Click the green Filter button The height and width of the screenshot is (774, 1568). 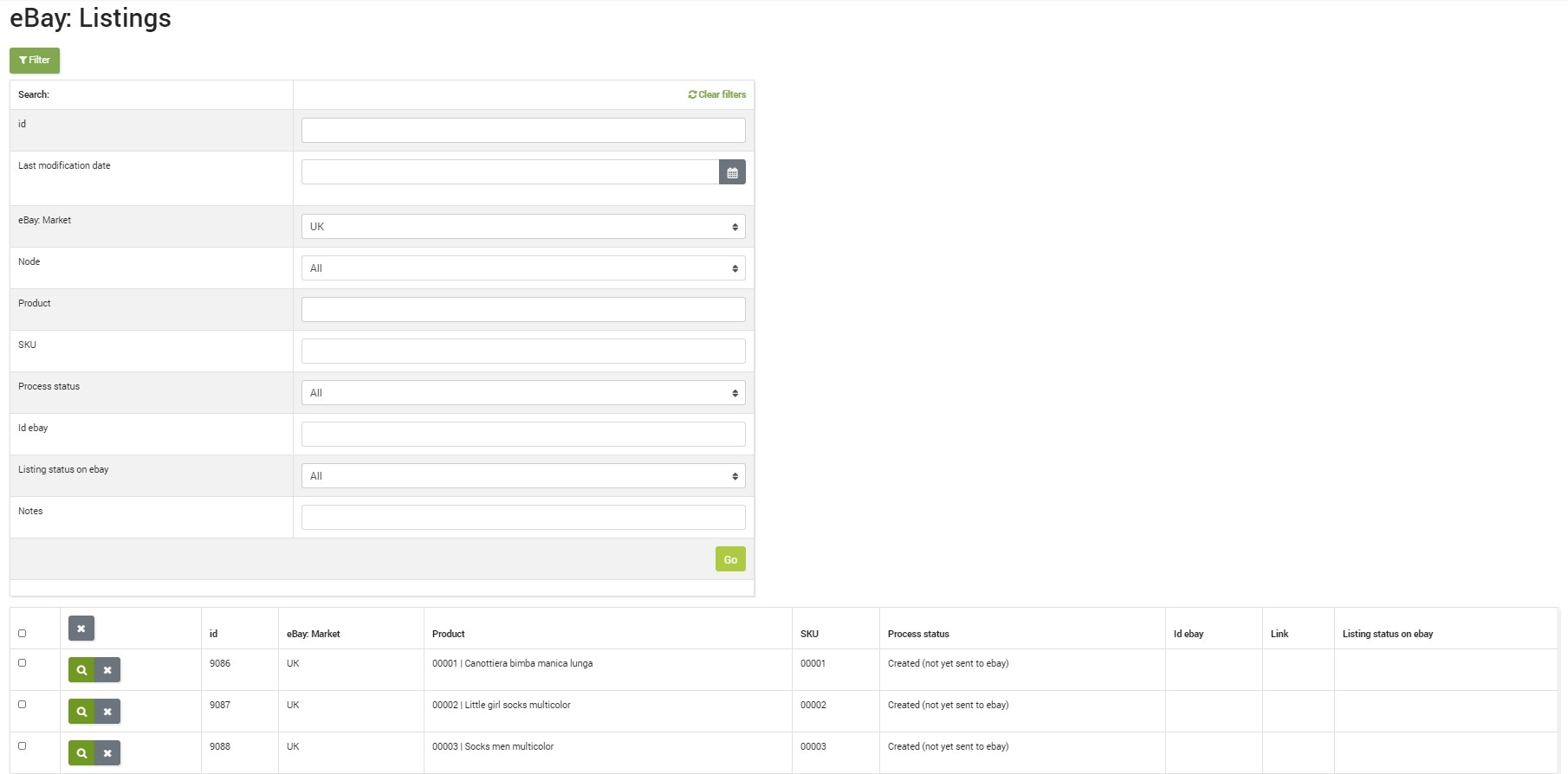click(x=35, y=61)
